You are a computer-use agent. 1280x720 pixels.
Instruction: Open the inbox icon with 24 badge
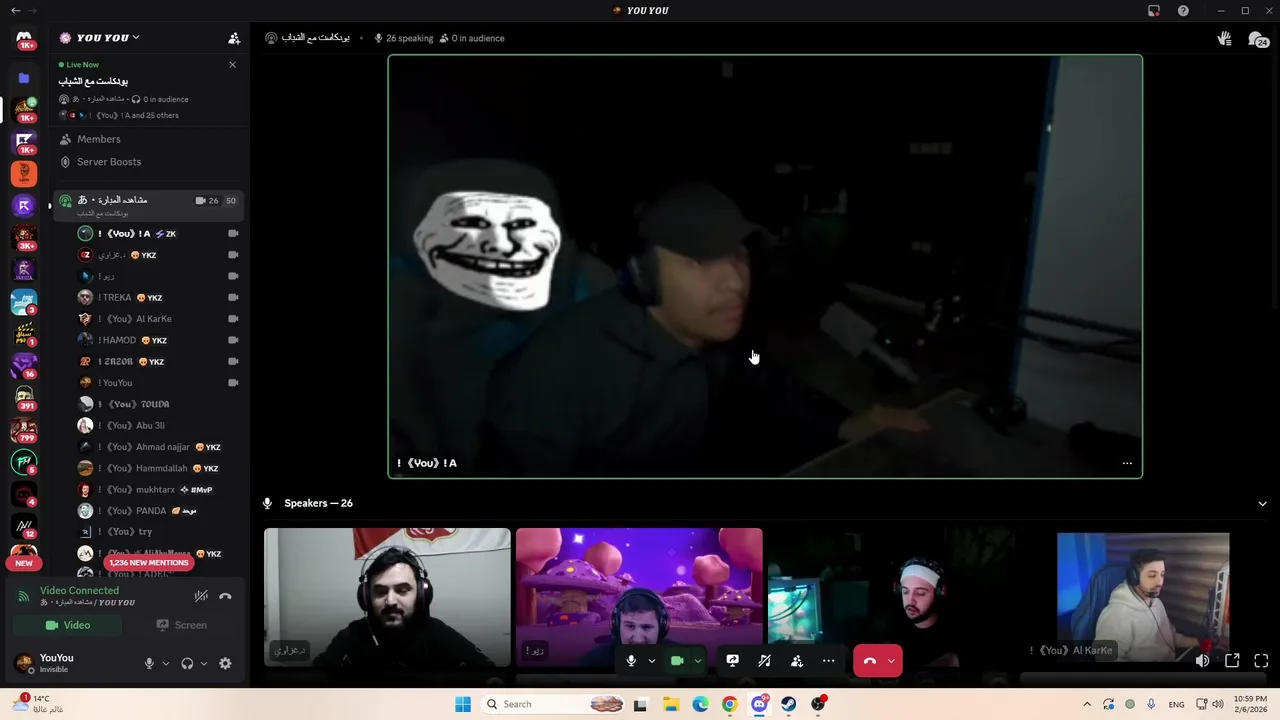coord(1257,39)
